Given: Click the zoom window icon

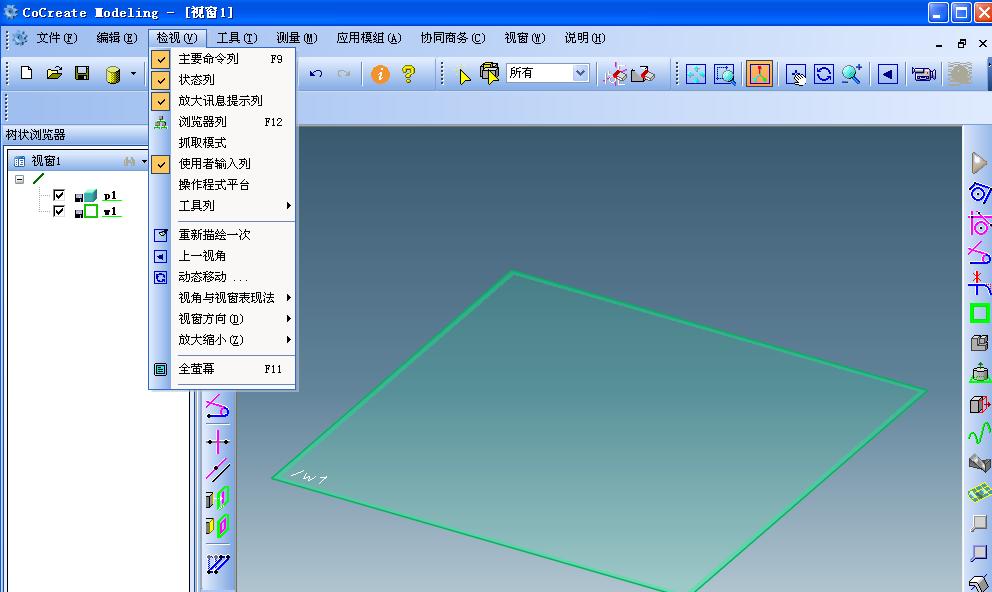Looking at the screenshot, I should coord(724,74).
